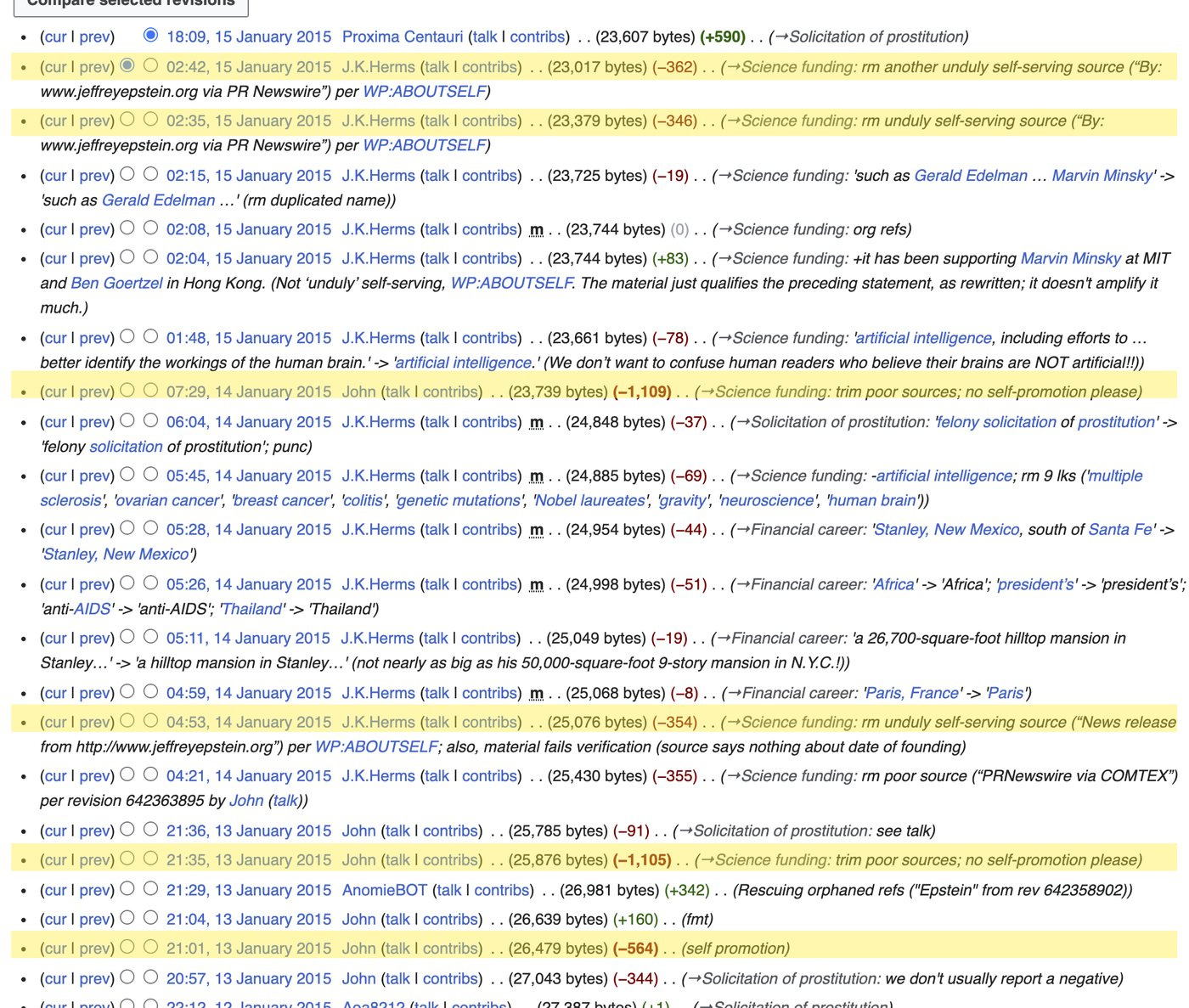
Task: Choose the right radio for 02:08, 15 January 2015
Action: point(151,227)
